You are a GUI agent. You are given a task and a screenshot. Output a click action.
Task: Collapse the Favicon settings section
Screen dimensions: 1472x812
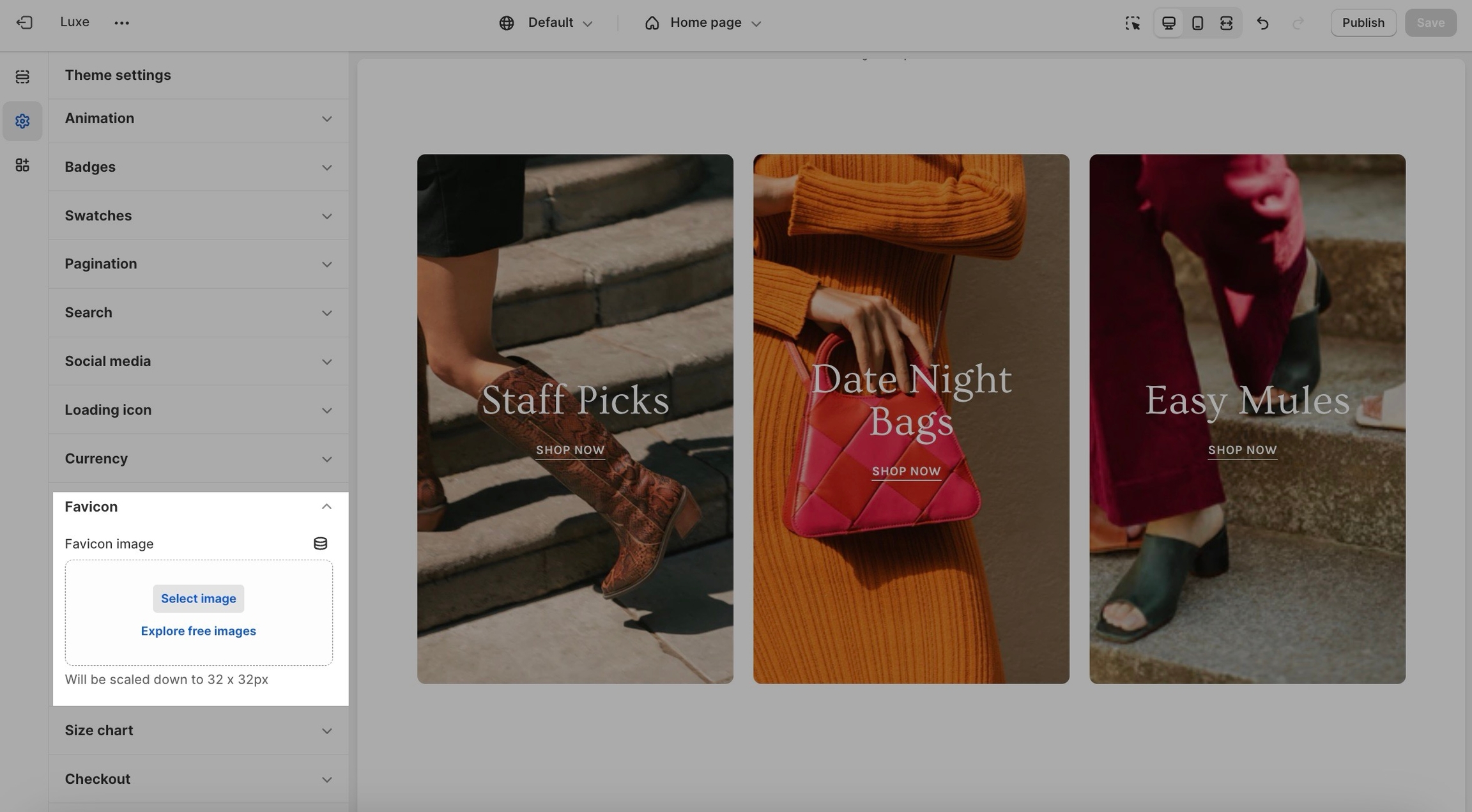pos(326,507)
